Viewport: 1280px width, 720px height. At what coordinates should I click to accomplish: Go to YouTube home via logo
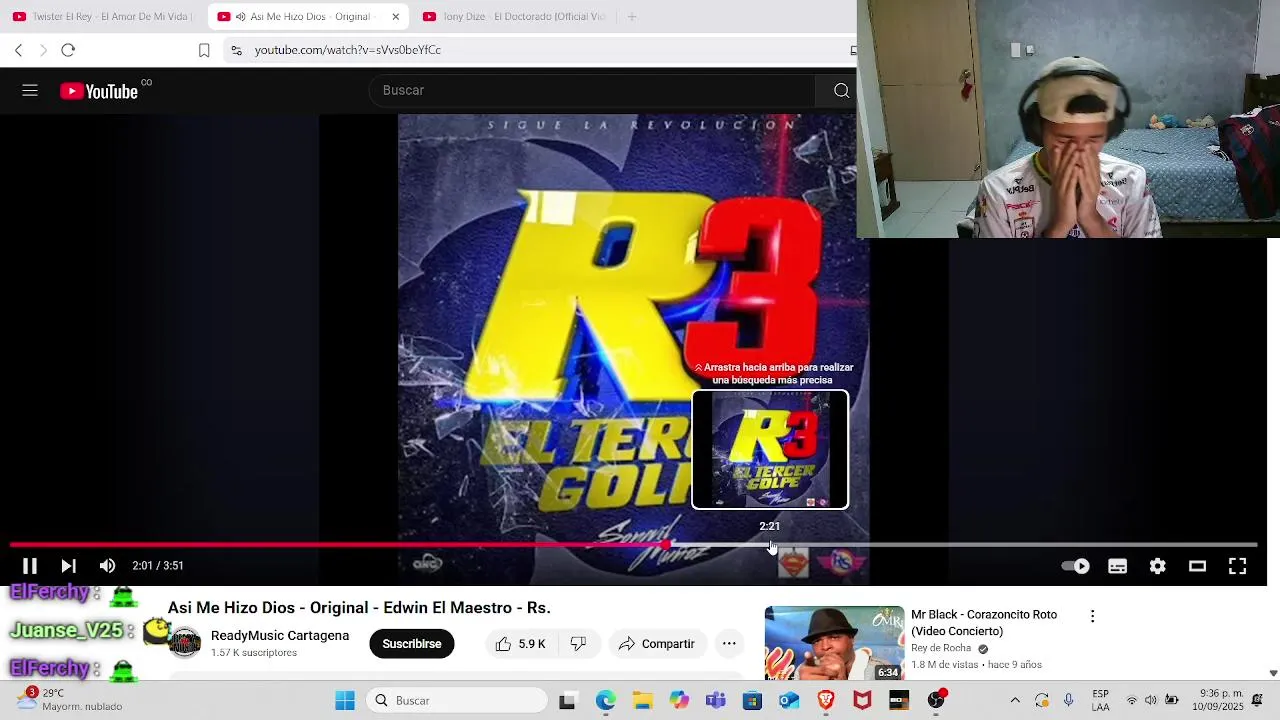click(98, 91)
